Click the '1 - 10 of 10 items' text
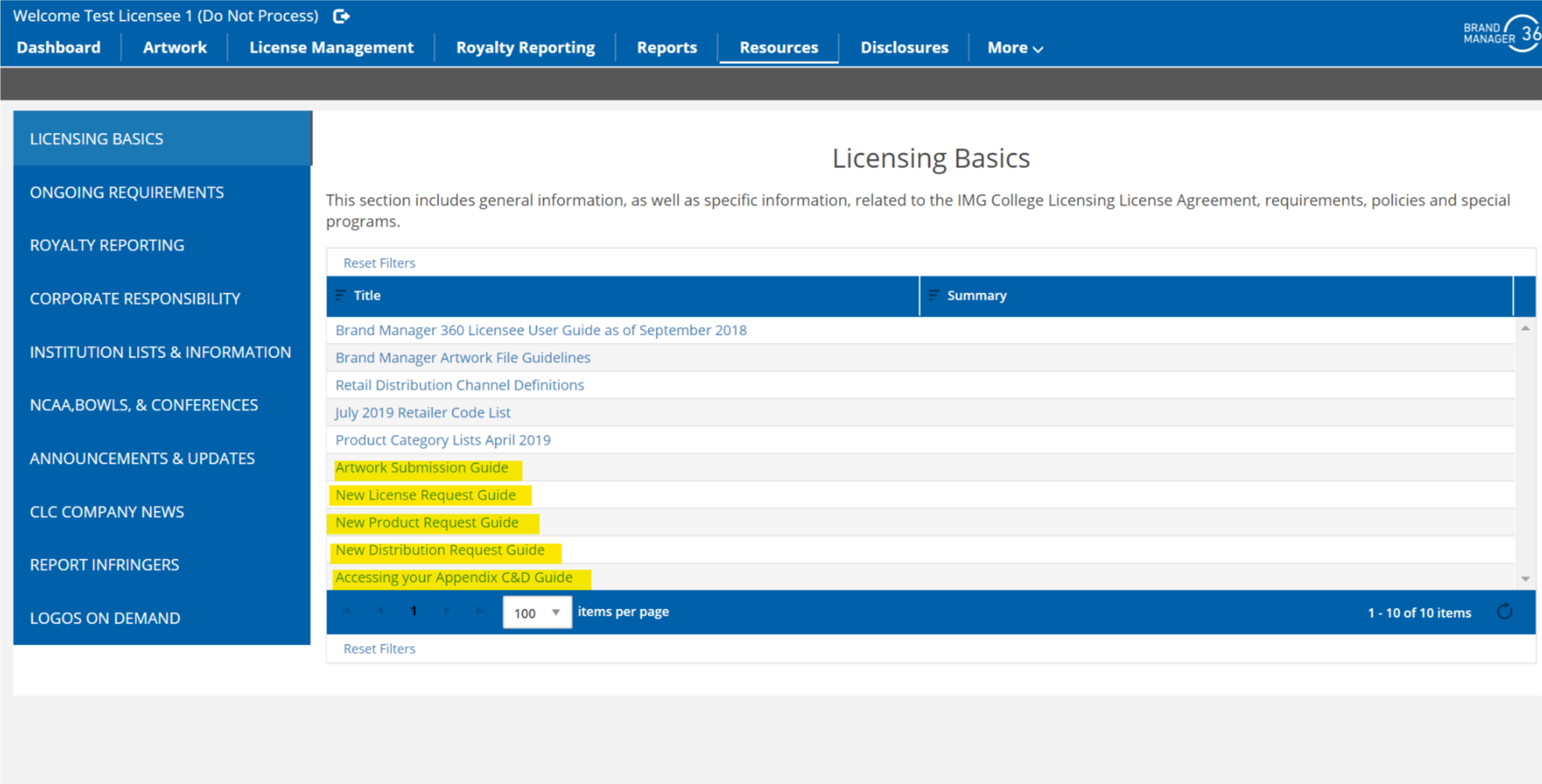Viewport: 1542px width, 784px height. [1419, 613]
